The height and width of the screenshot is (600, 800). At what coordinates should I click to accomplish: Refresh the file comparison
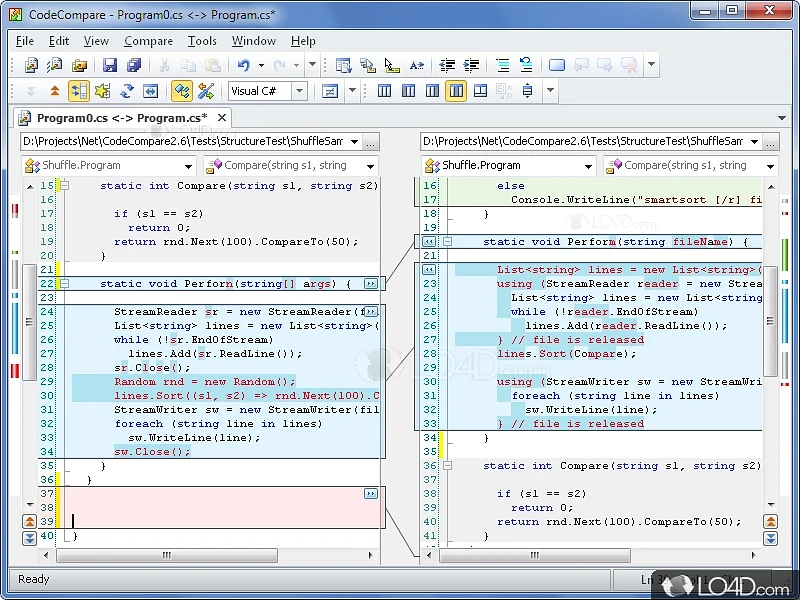pyautogui.click(x=128, y=90)
